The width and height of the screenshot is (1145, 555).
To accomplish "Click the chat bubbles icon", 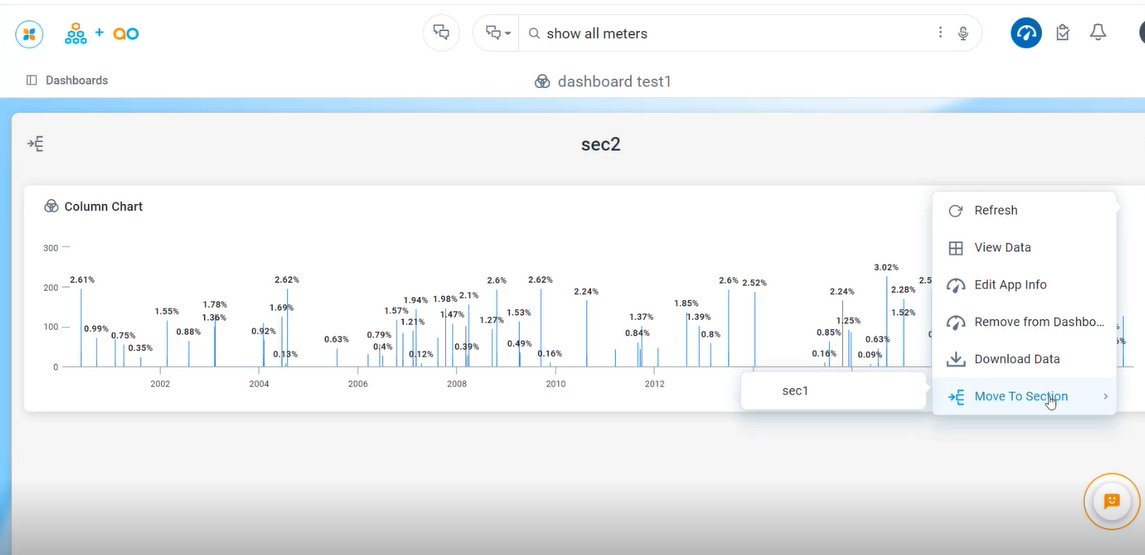I will (x=441, y=33).
